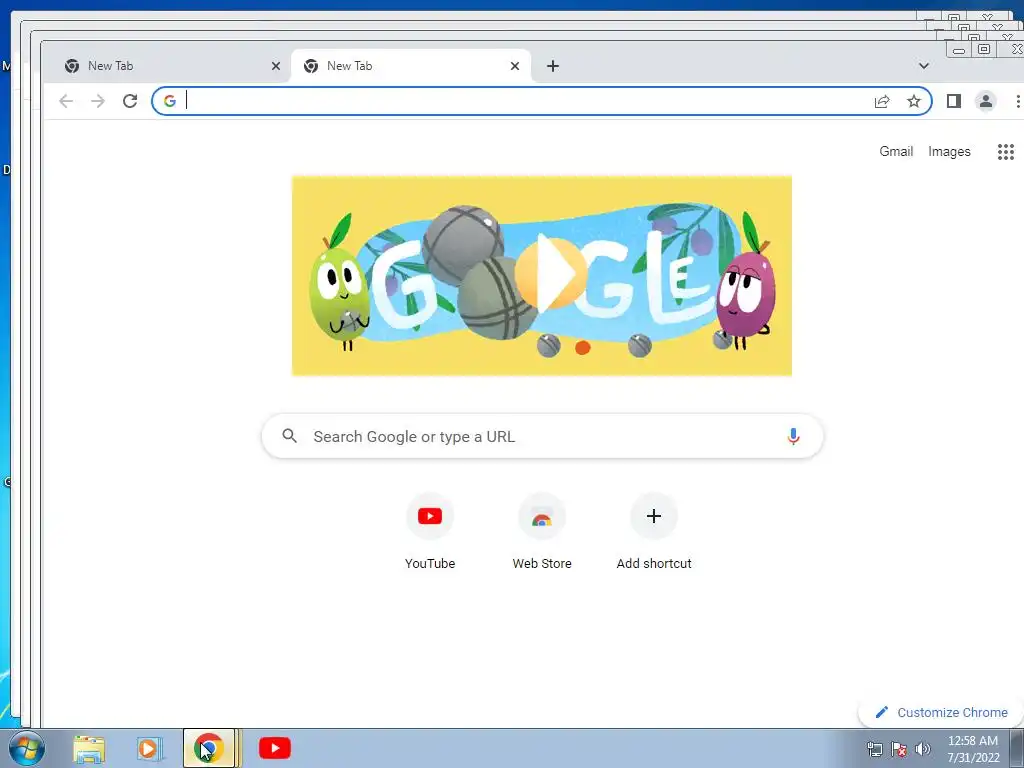1024x768 pixels.
Task: Select the second New Tab
Action: click(x=411, y=66)
